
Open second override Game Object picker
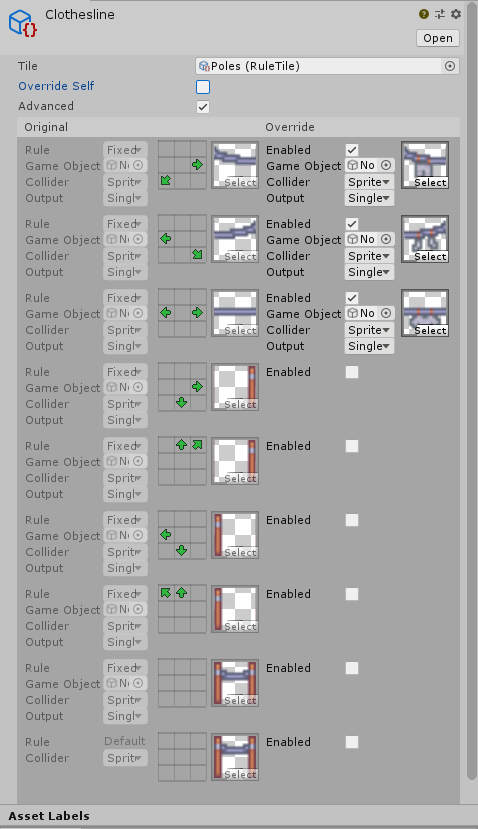(387, 239)
